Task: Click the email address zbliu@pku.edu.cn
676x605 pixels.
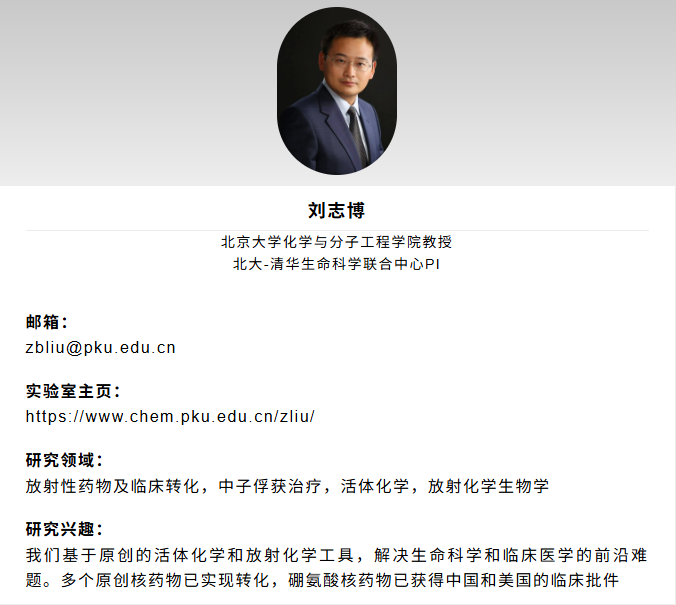Action: (x=100, y=348)
